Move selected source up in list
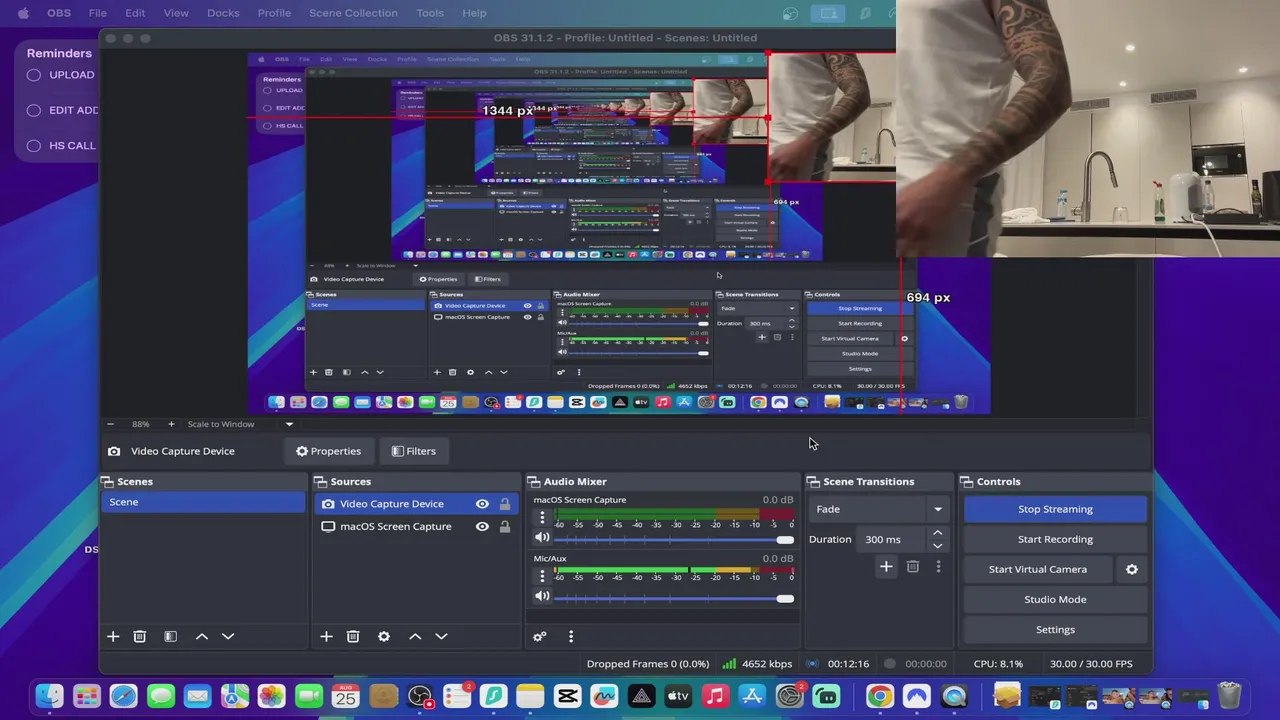The width and height of the screenshot is (1280, 720). pyautogui.click(x=415, y=636)
